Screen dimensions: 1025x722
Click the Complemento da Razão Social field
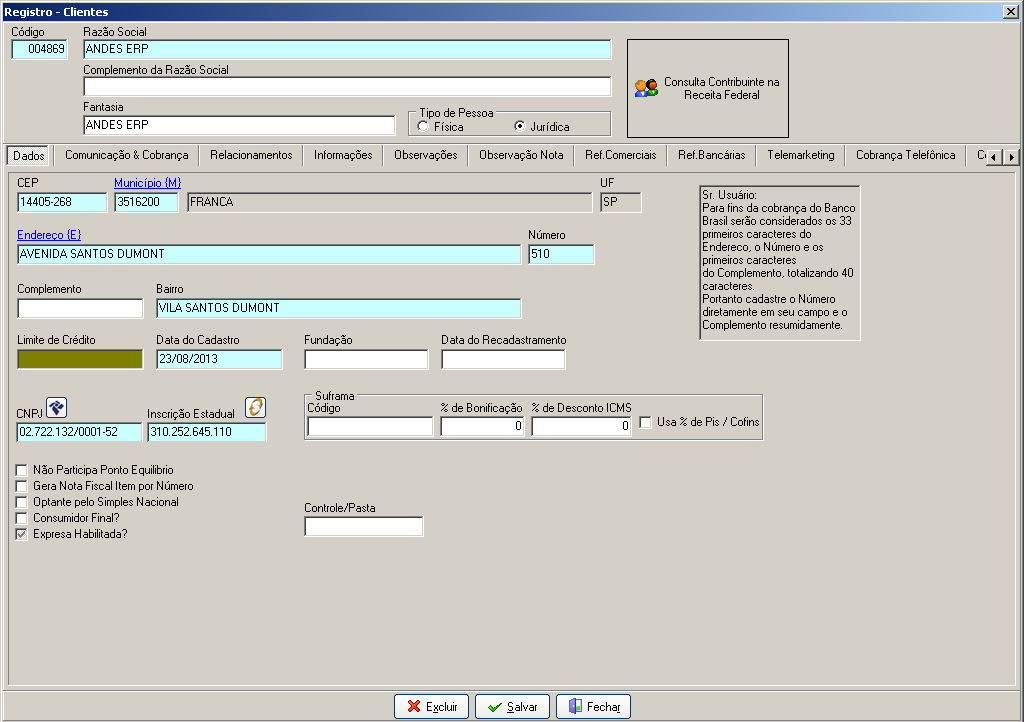[347, 86]
